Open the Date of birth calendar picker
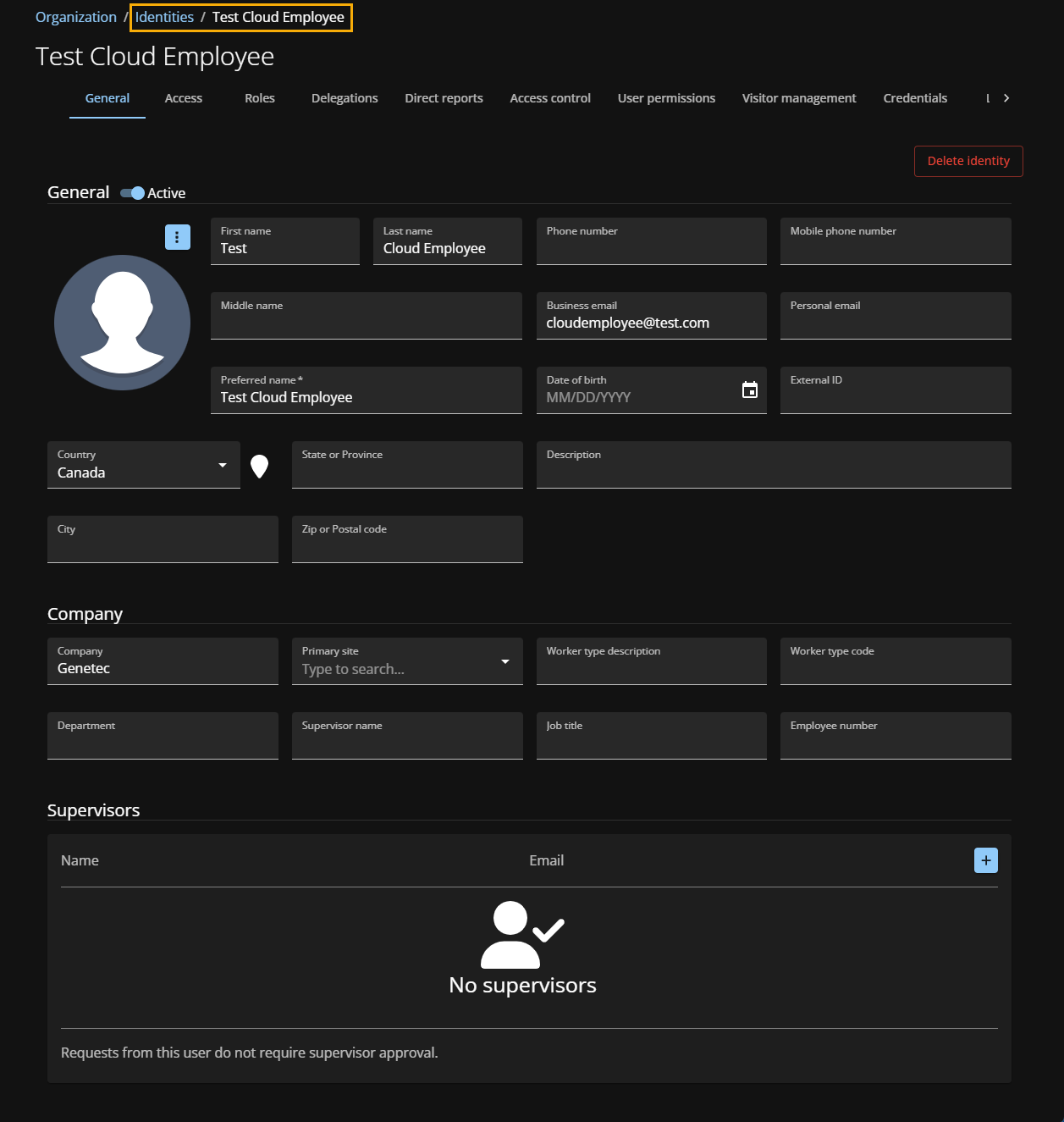This screenshot has height=1122, width=1064. [749, 390]
